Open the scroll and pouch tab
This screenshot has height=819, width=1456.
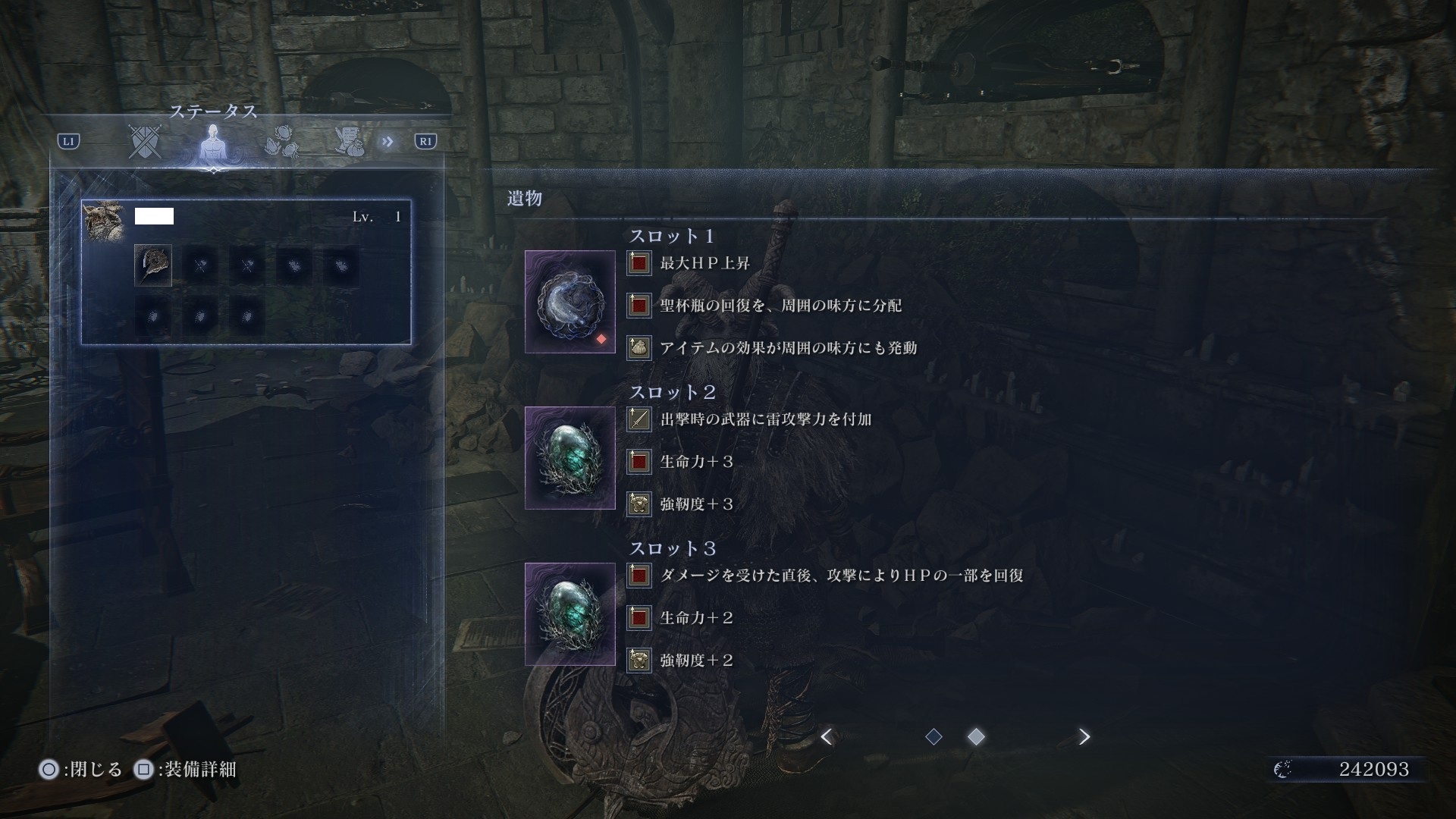click(x=350, y=142)
